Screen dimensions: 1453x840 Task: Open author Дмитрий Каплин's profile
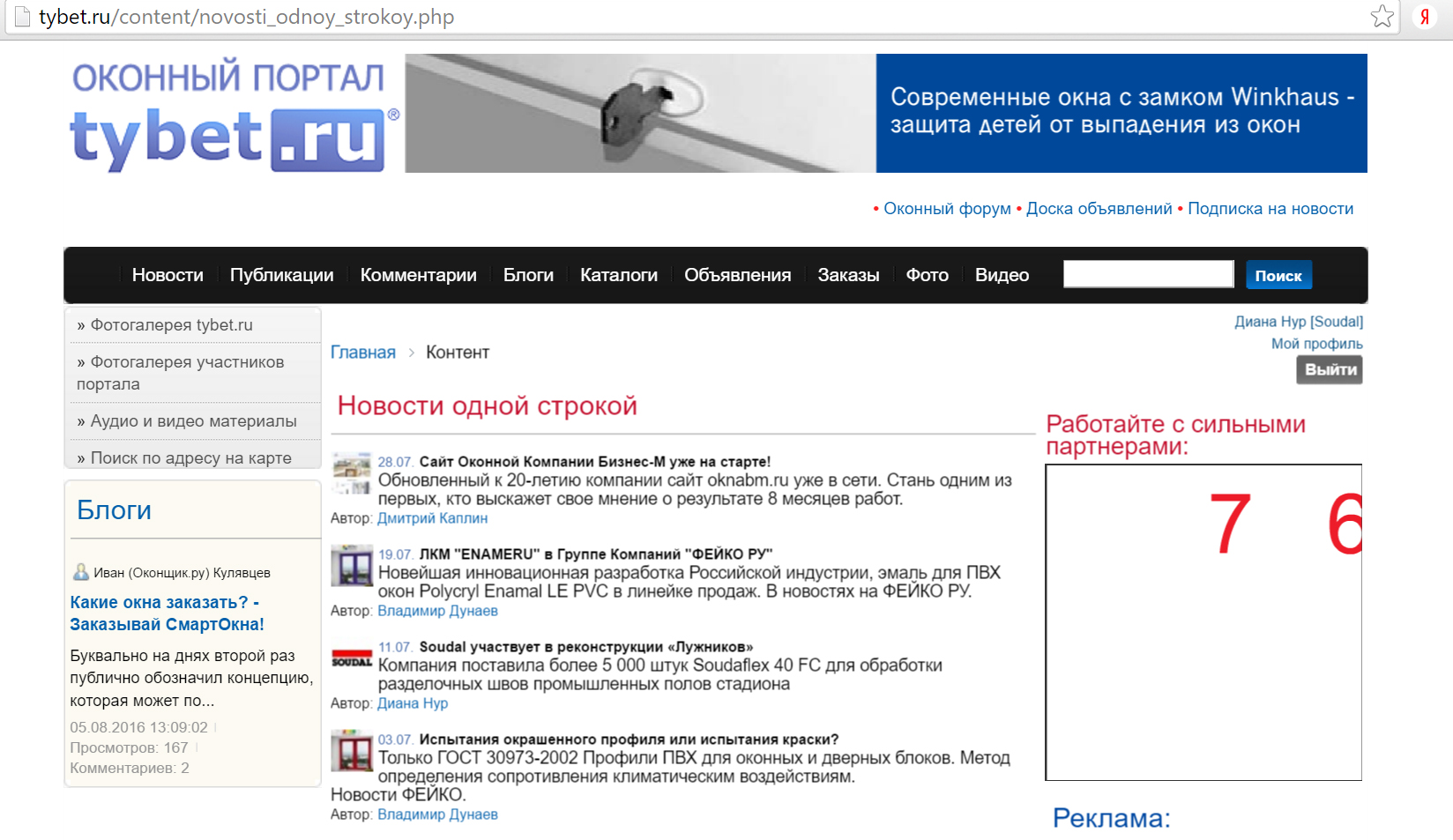(x=432, y=518)
